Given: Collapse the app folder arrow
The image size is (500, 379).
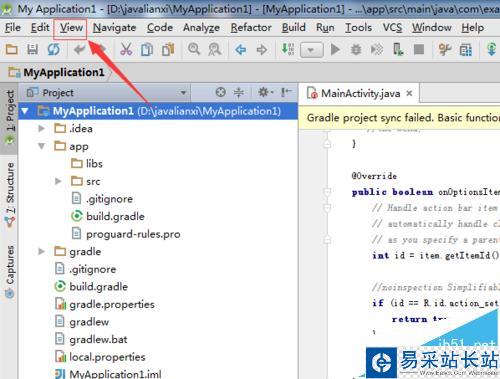Looking at the screenshot, I should [41, 146].
